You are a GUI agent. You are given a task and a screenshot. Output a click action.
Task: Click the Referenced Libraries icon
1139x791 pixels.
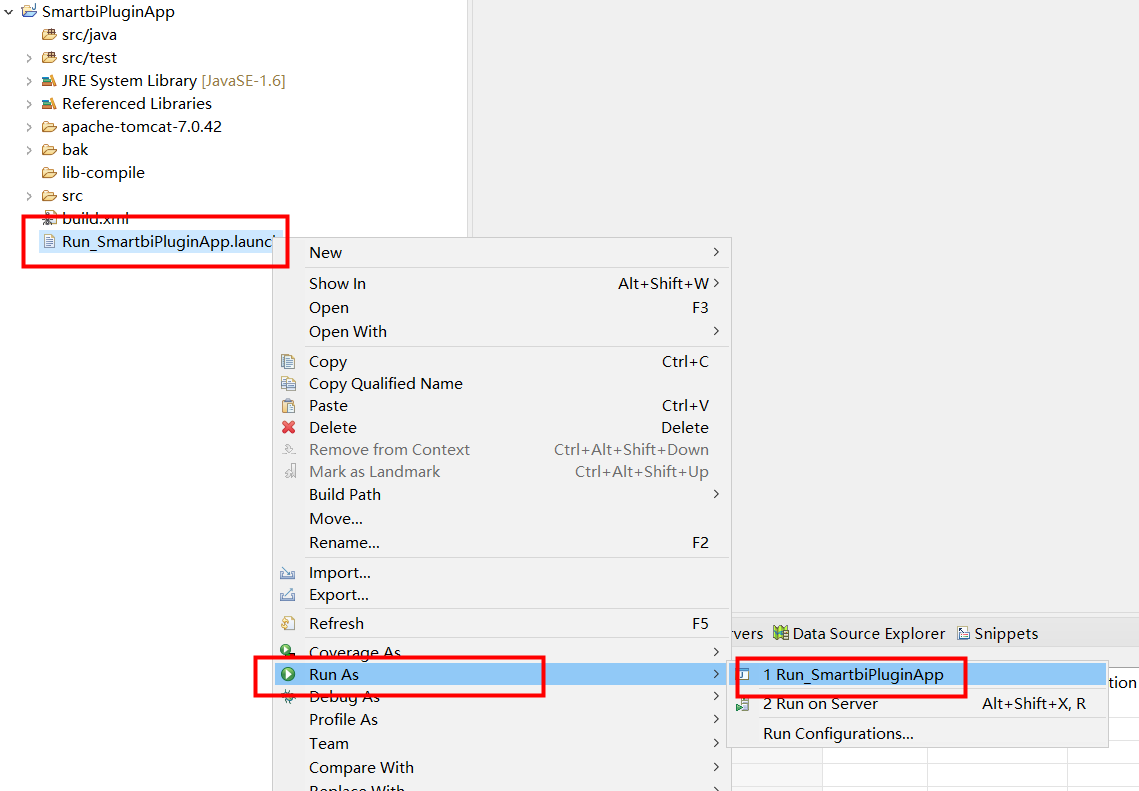click(x=49, y=104)
